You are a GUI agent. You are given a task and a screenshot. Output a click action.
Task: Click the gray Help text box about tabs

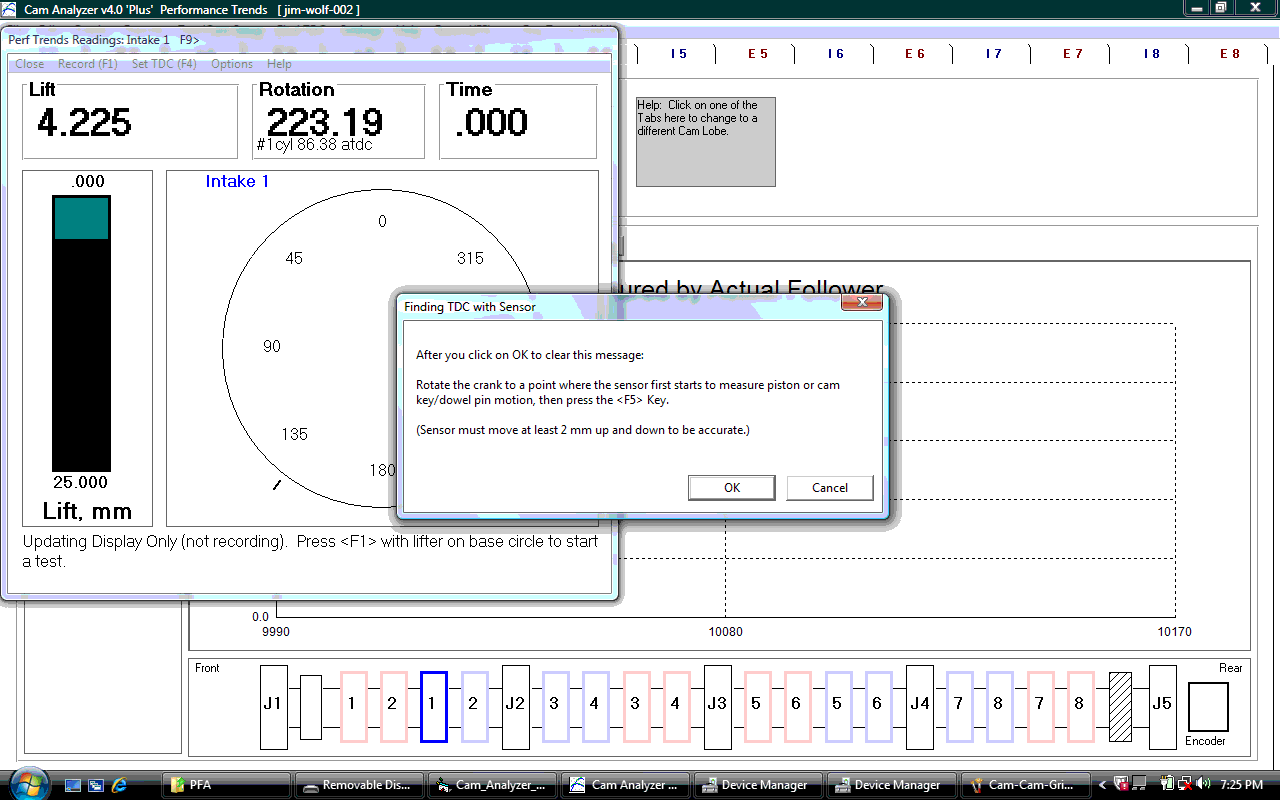(x=706, y=141)
